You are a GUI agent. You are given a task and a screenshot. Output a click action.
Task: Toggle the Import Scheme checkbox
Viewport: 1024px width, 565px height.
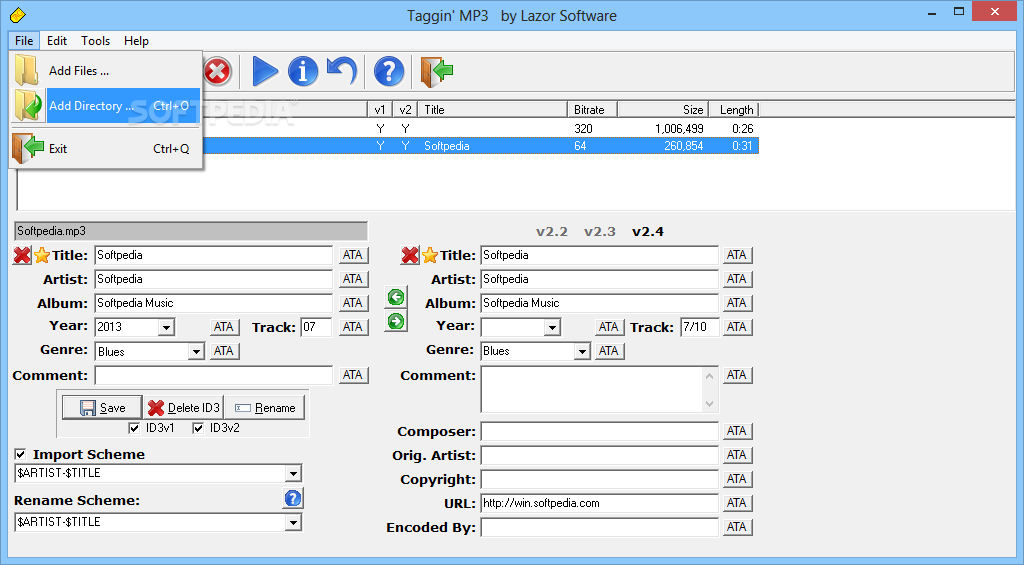[x=20, y=454]
